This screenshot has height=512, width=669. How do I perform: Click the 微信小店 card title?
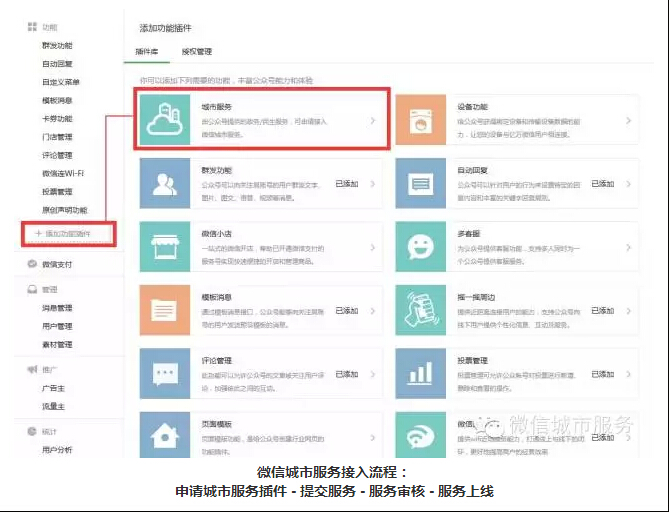[217, 234]
